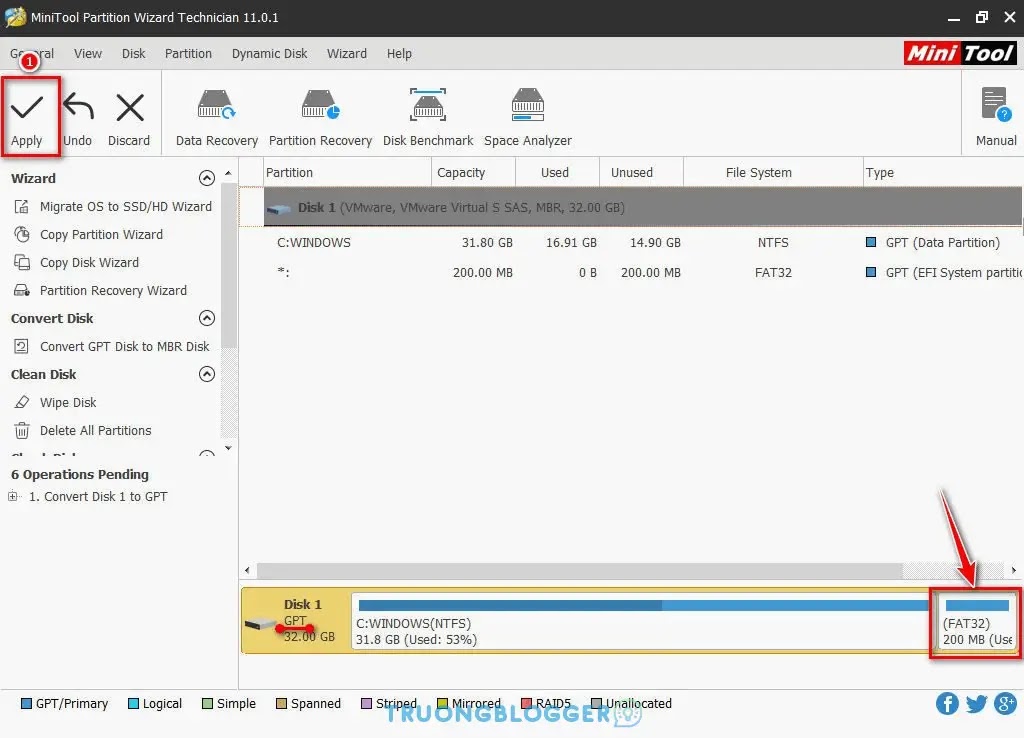Sort by the File System column header

[773, 172]
